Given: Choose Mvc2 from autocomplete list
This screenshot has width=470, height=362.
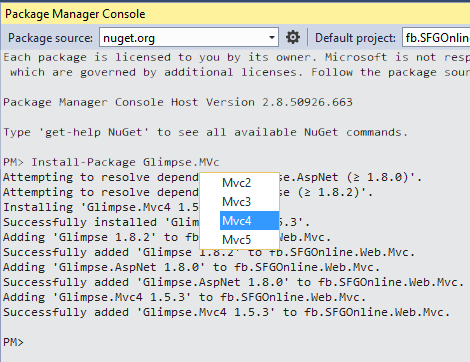Looking at the screenshot, I should [x=239, y=183].
